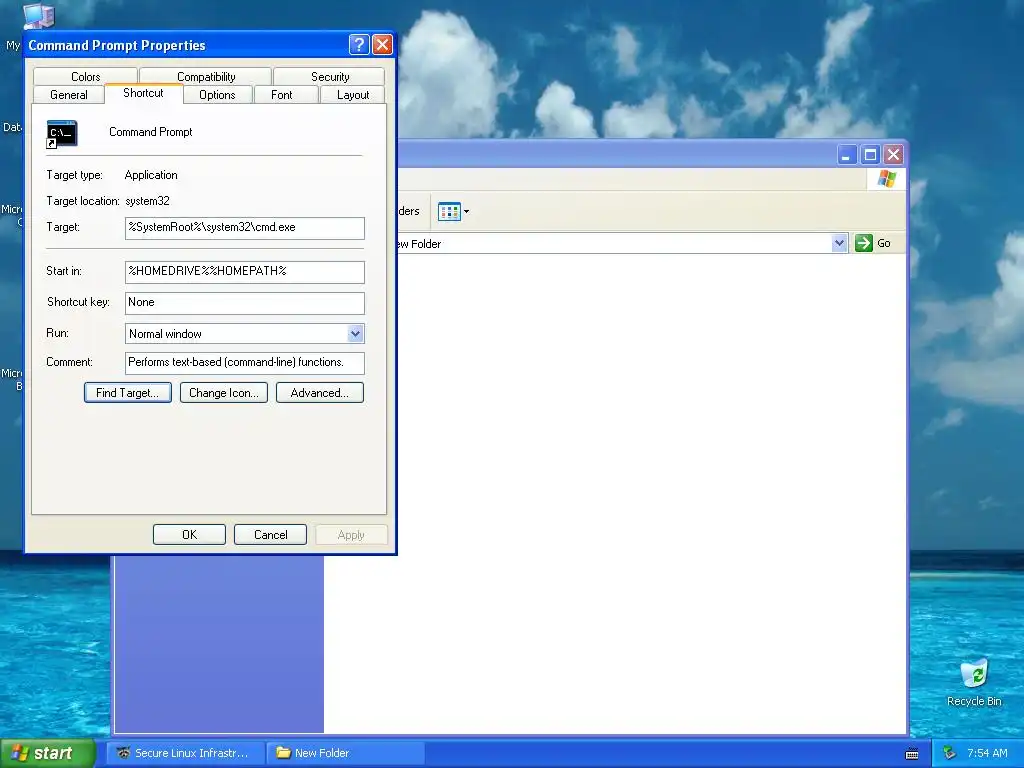Open the Layout tab
The width and height of the screenshot is (1024, 768).
click(x=353, y=95)
